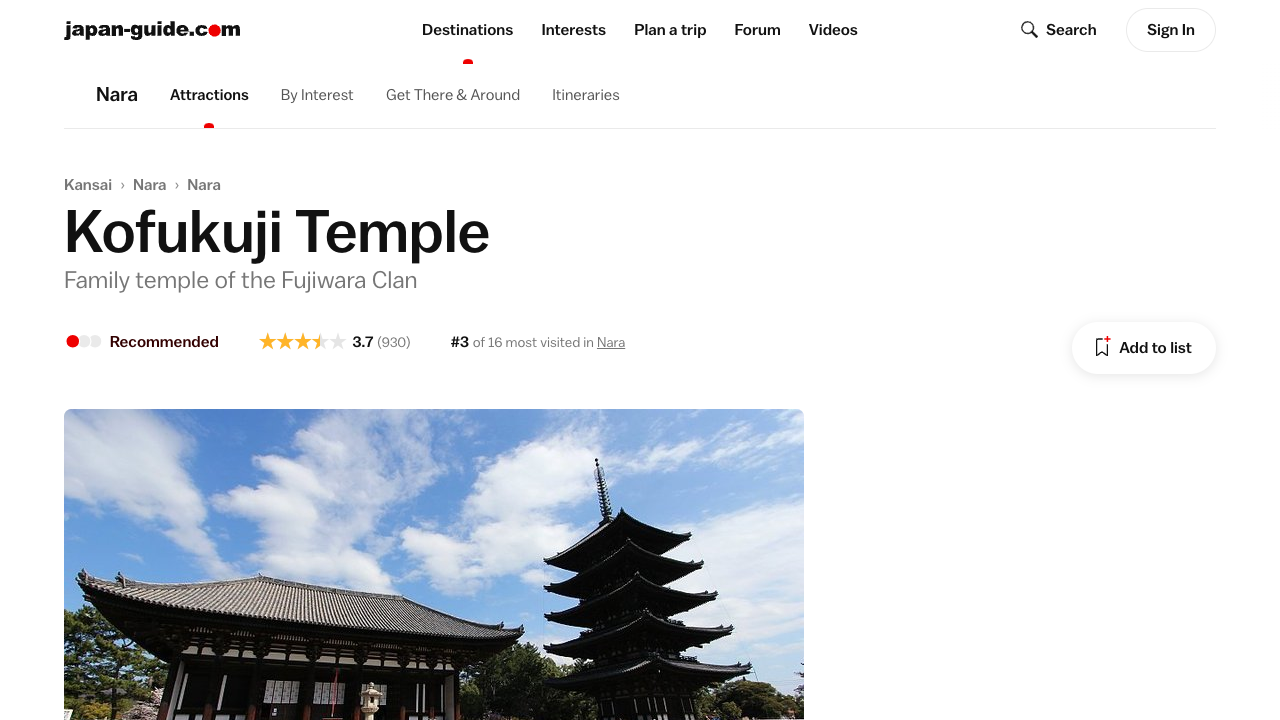The height and width of the screenshot is (720, 1280).
Task: Expand the Plan a trip menu
Action: [x=670, y=30]
